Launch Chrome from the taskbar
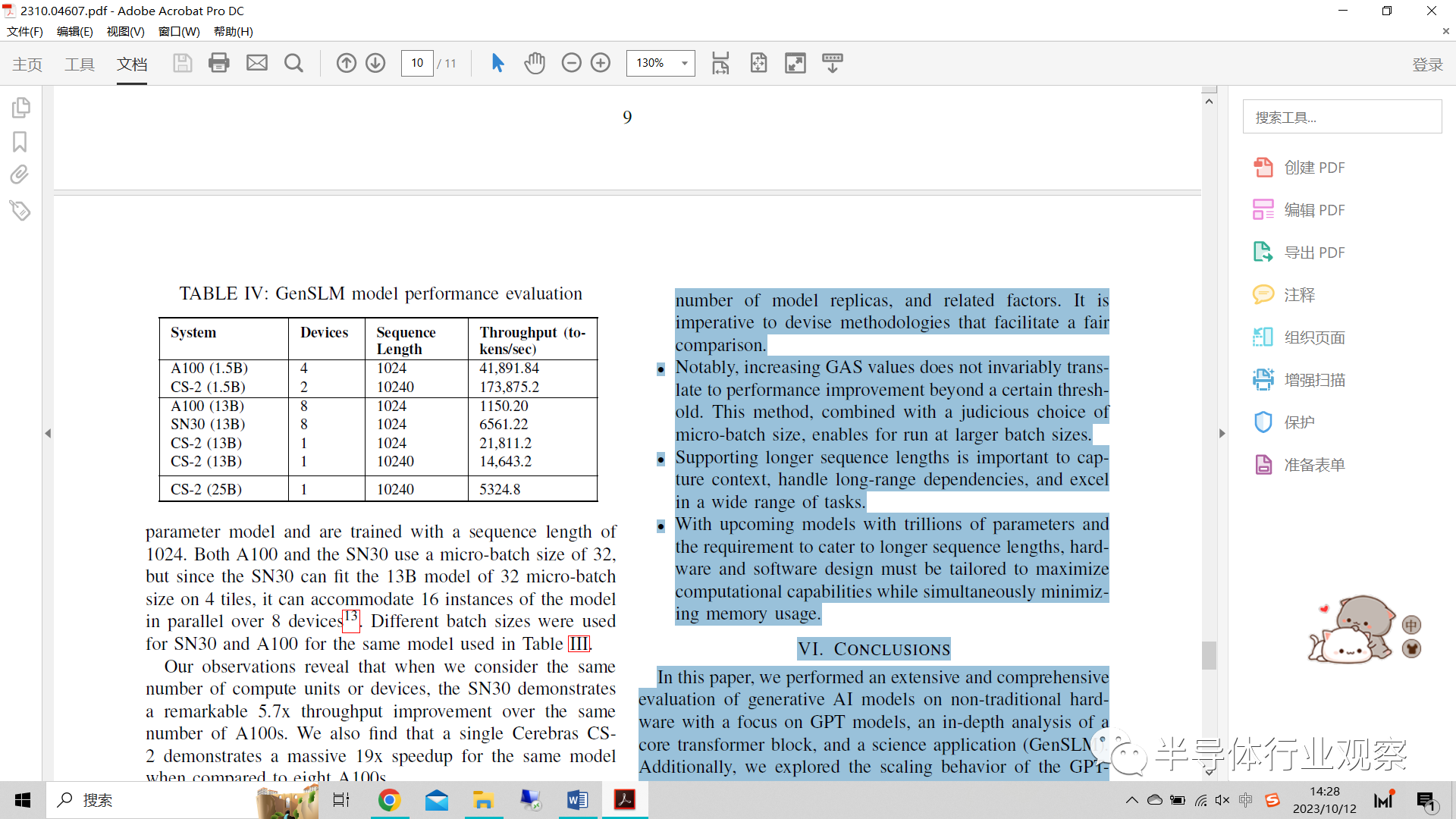Viewport: 1456px width, 819px height. [389, 800]
